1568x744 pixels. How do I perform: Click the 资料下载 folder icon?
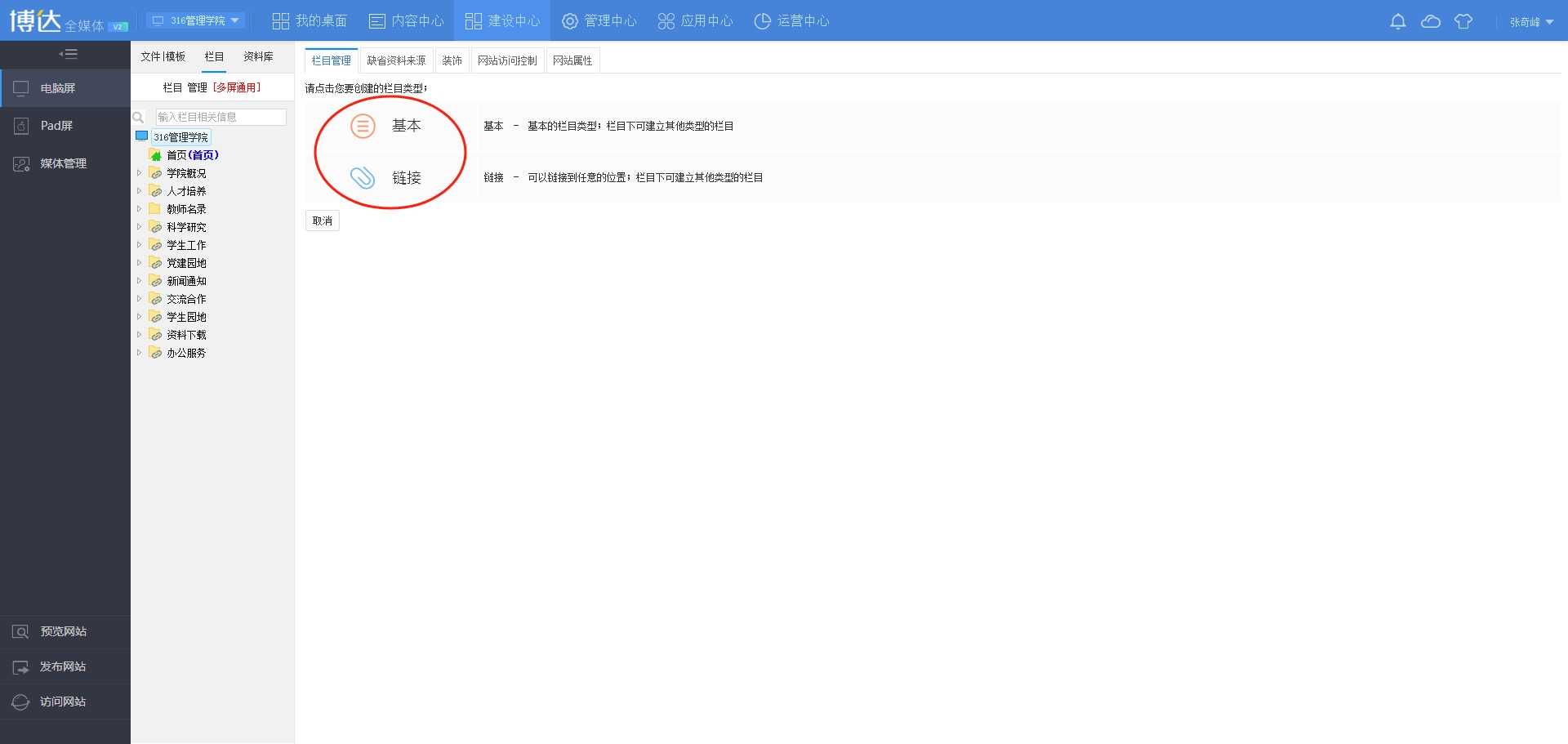click(x=155, y=335)
